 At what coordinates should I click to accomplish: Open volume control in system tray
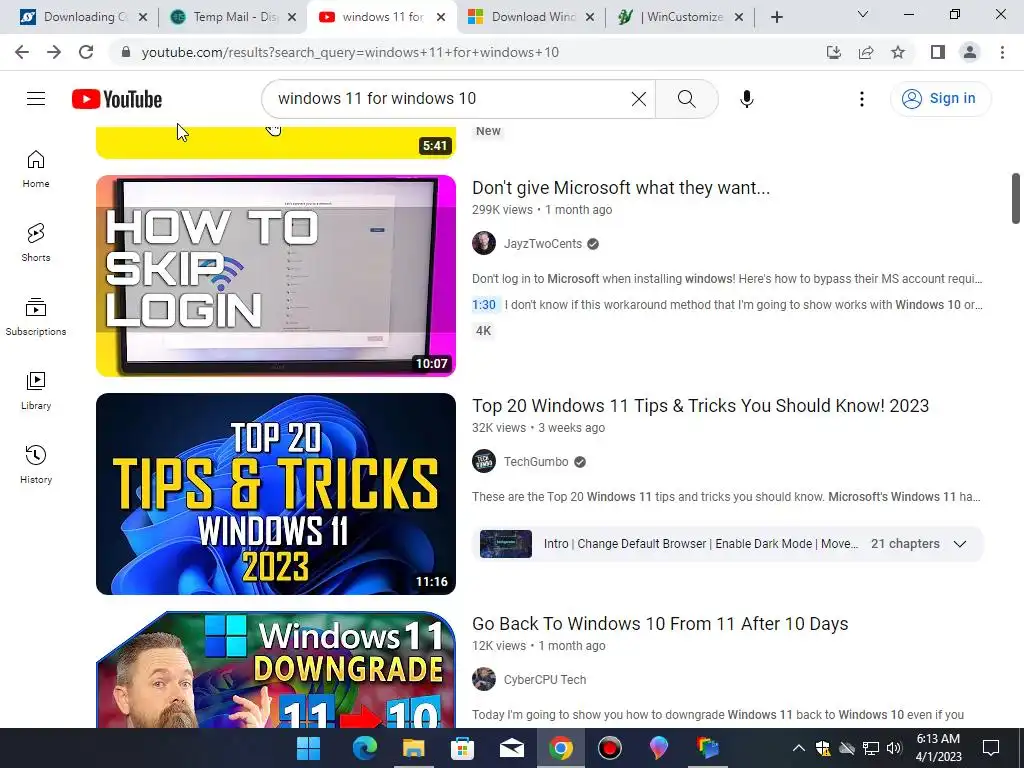[894, 748]
